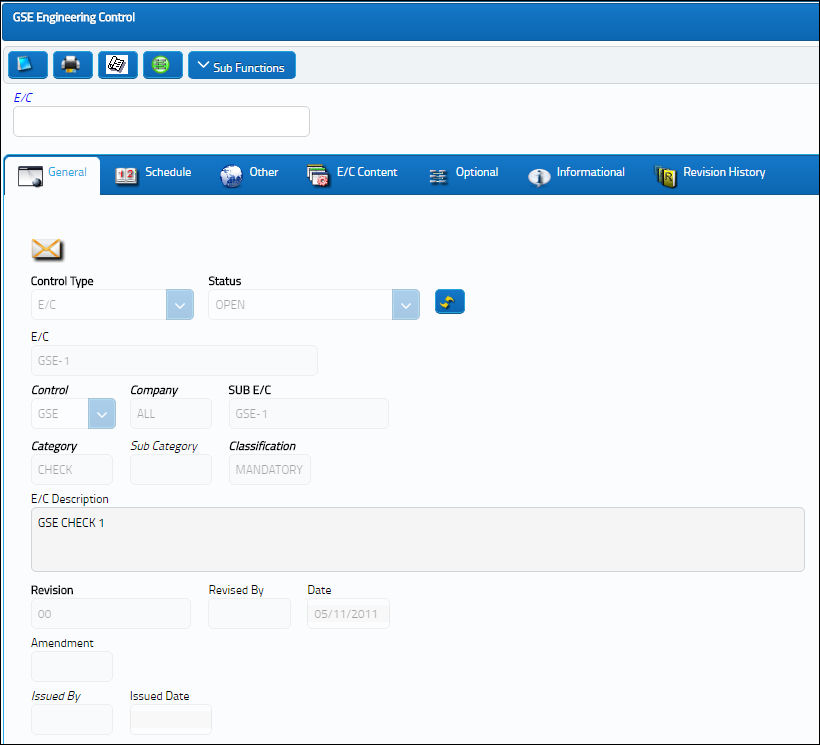Image resolution: width=820 pixels, height=745 pixels.
Task: Follow the blue E/C label link
Action: pos(22,98)
